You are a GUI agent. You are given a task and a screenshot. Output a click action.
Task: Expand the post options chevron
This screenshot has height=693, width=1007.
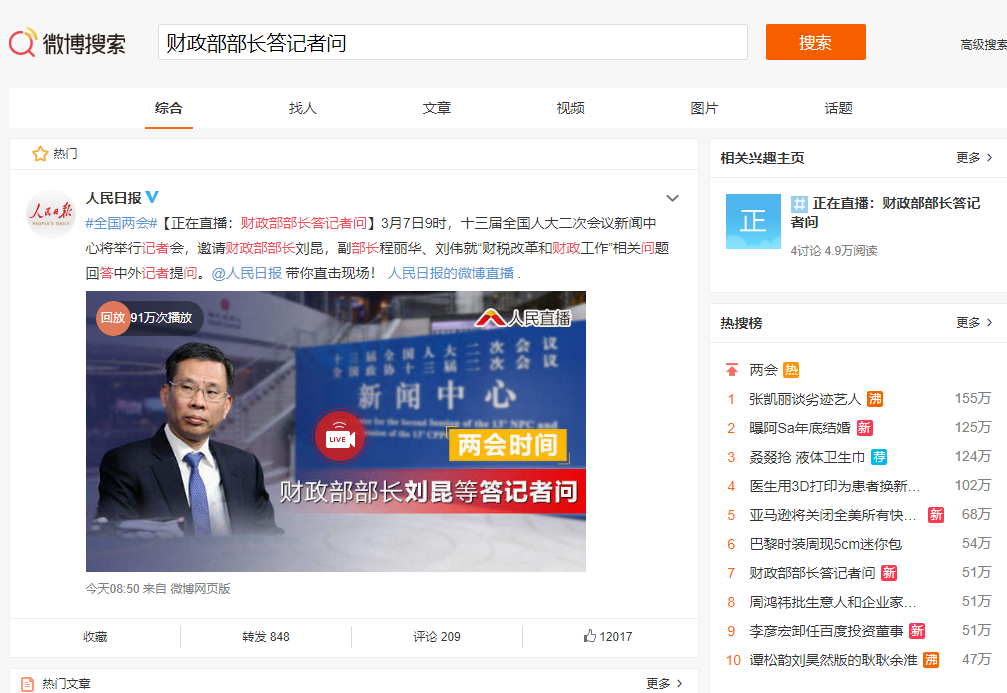[x=673, y=198]
